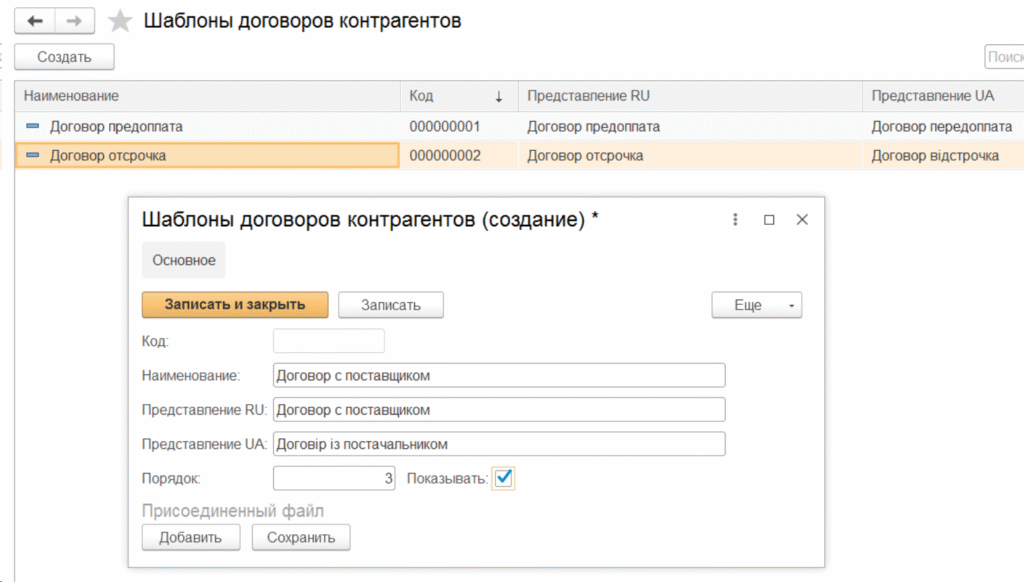Click the Порядок number field
Viewport: 1024px width, 582px height.
tap(334, 479)
